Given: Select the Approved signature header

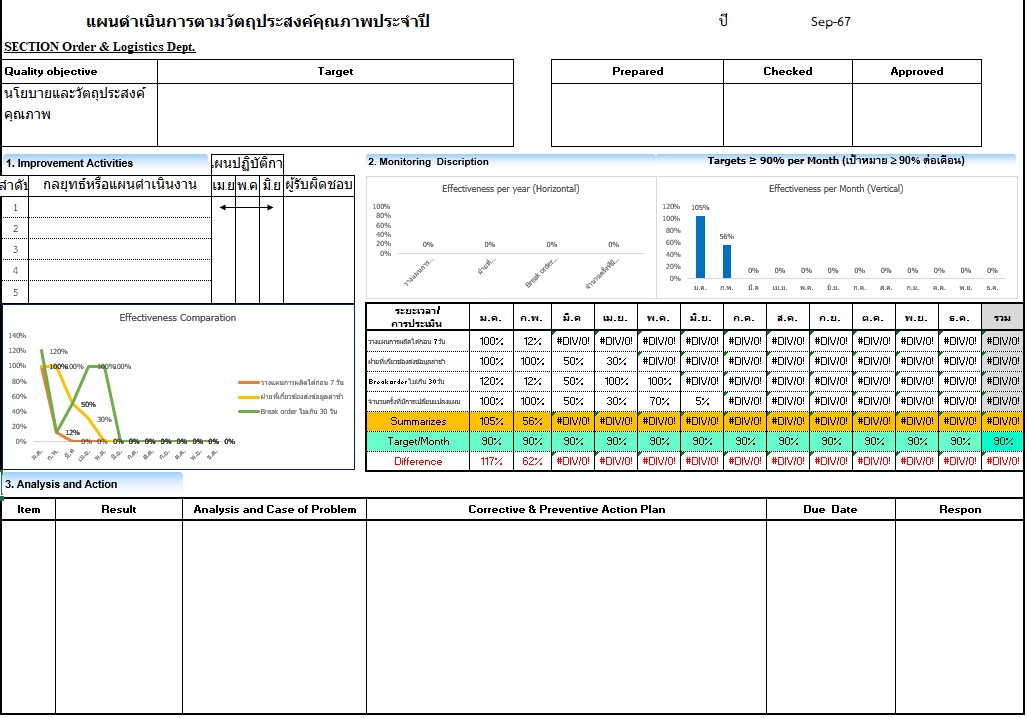Looking at the screenshot, I should pyautogui.click(x=916, y=71).
